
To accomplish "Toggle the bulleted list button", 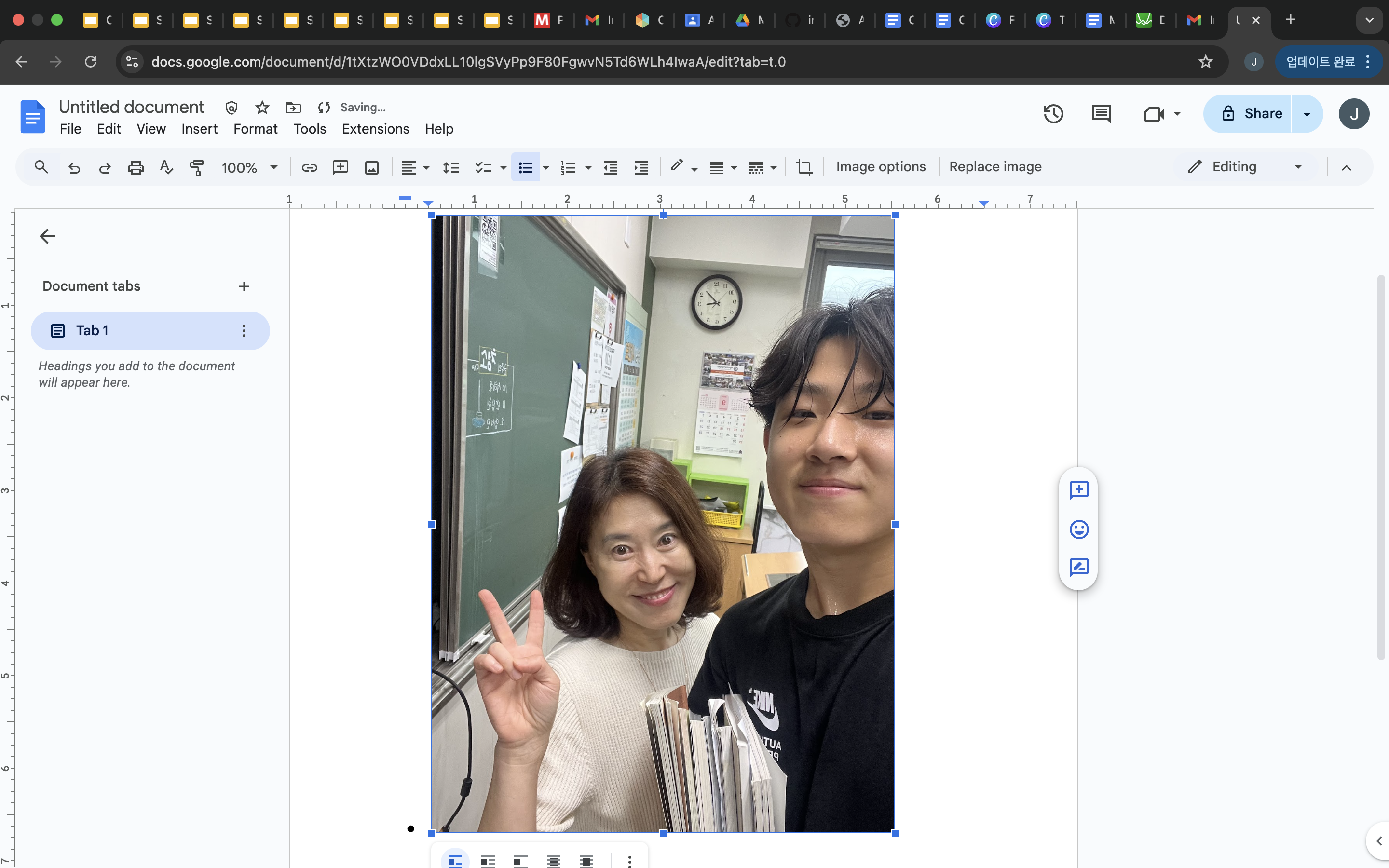I will pyautogui.click(x=525, y=168).
